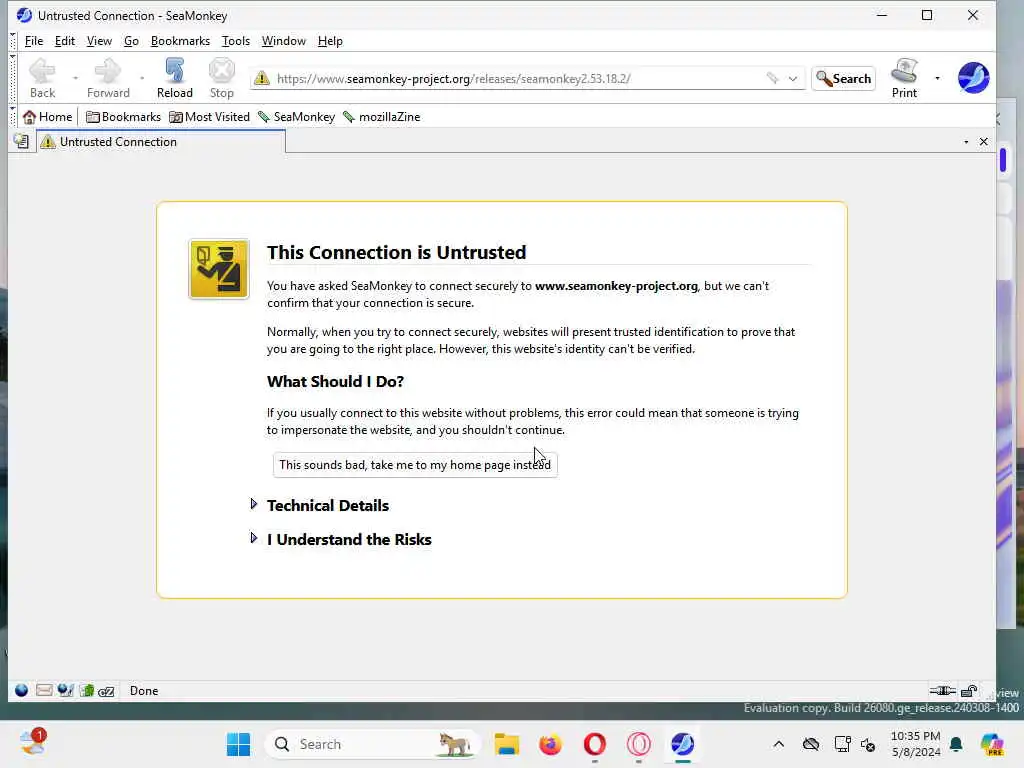1024x768 pixels.
Task: Click the Print toolbar icon
Action: pos(904,78)
